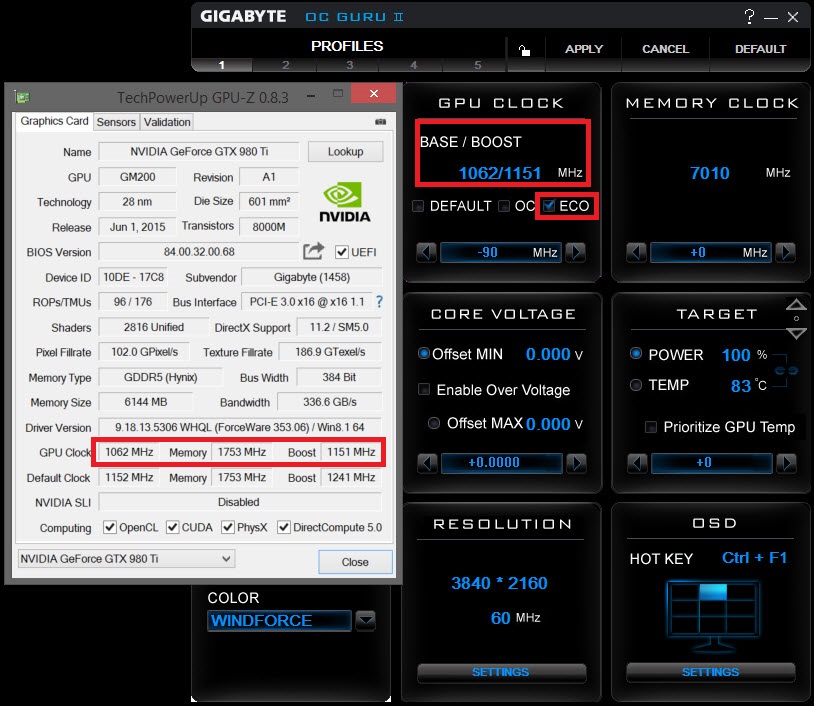Open the GPU selection dropdown in GPU-Z
Image resolution: width=814 pixels, height=706 pixels.
coord(126,559)
